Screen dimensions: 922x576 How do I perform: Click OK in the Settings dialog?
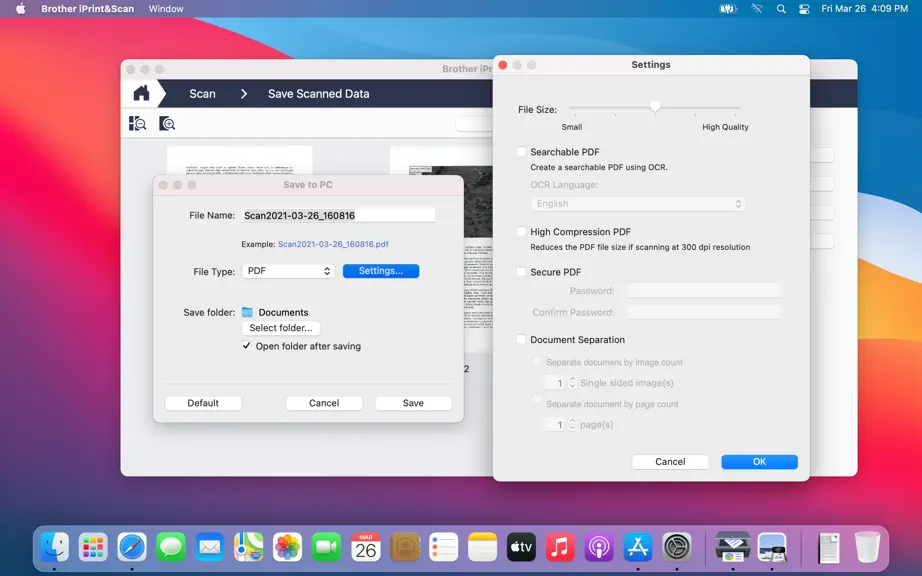click(760, 462)
